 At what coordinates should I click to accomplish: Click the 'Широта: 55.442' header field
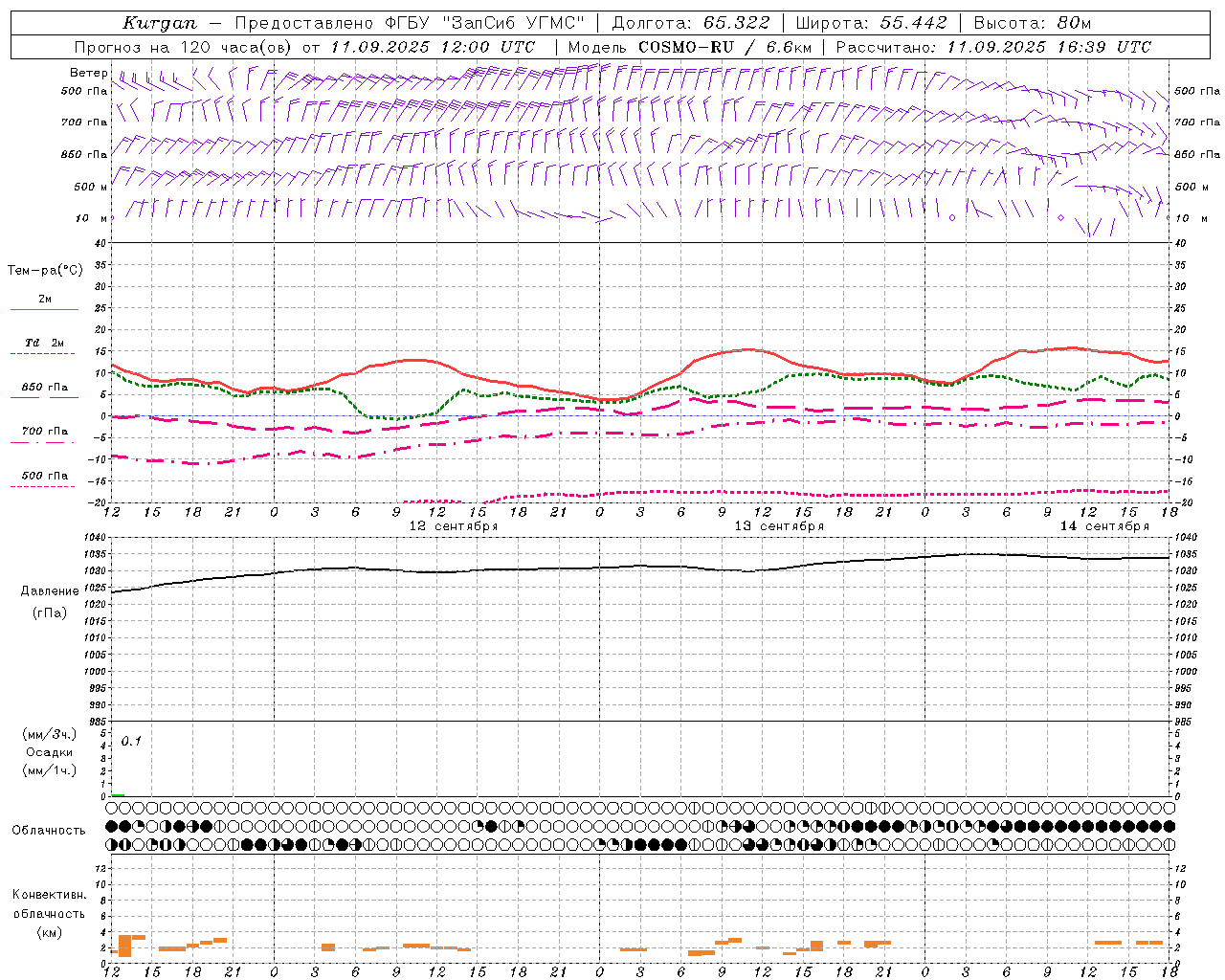coord(871,23)
